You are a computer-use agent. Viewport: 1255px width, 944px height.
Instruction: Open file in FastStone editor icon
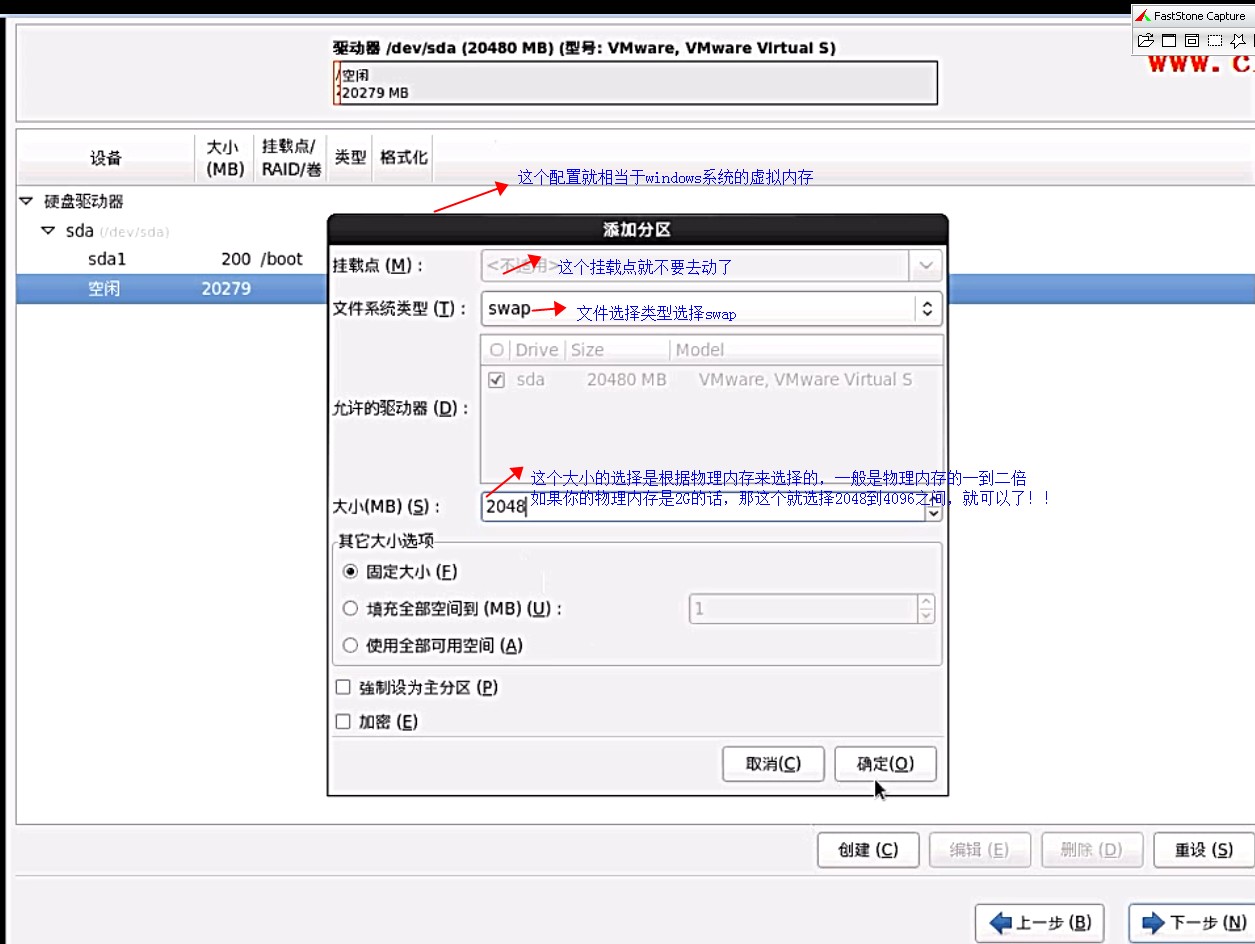click(x=1145, y=41)
